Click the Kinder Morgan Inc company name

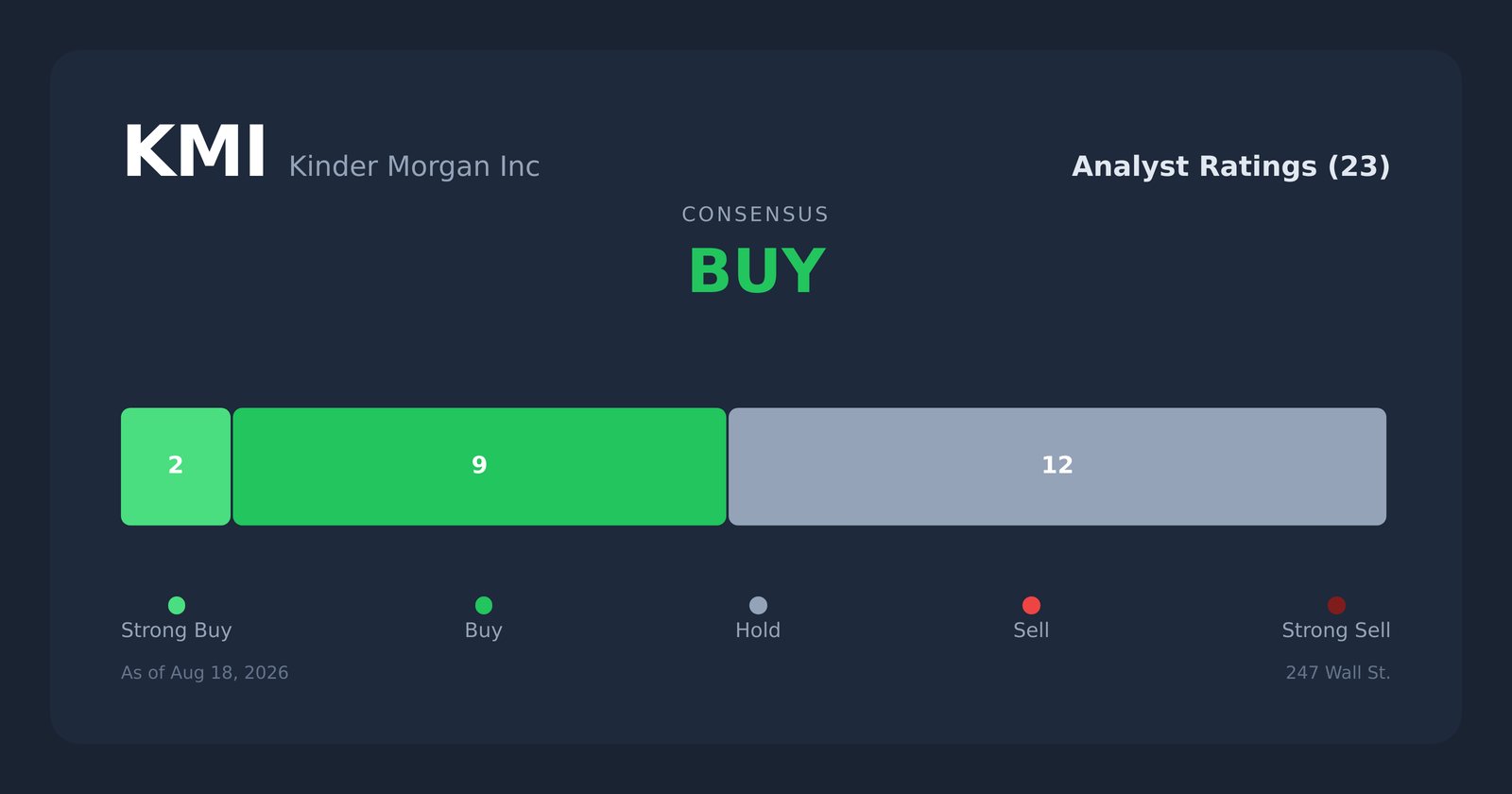coord(414,166)
